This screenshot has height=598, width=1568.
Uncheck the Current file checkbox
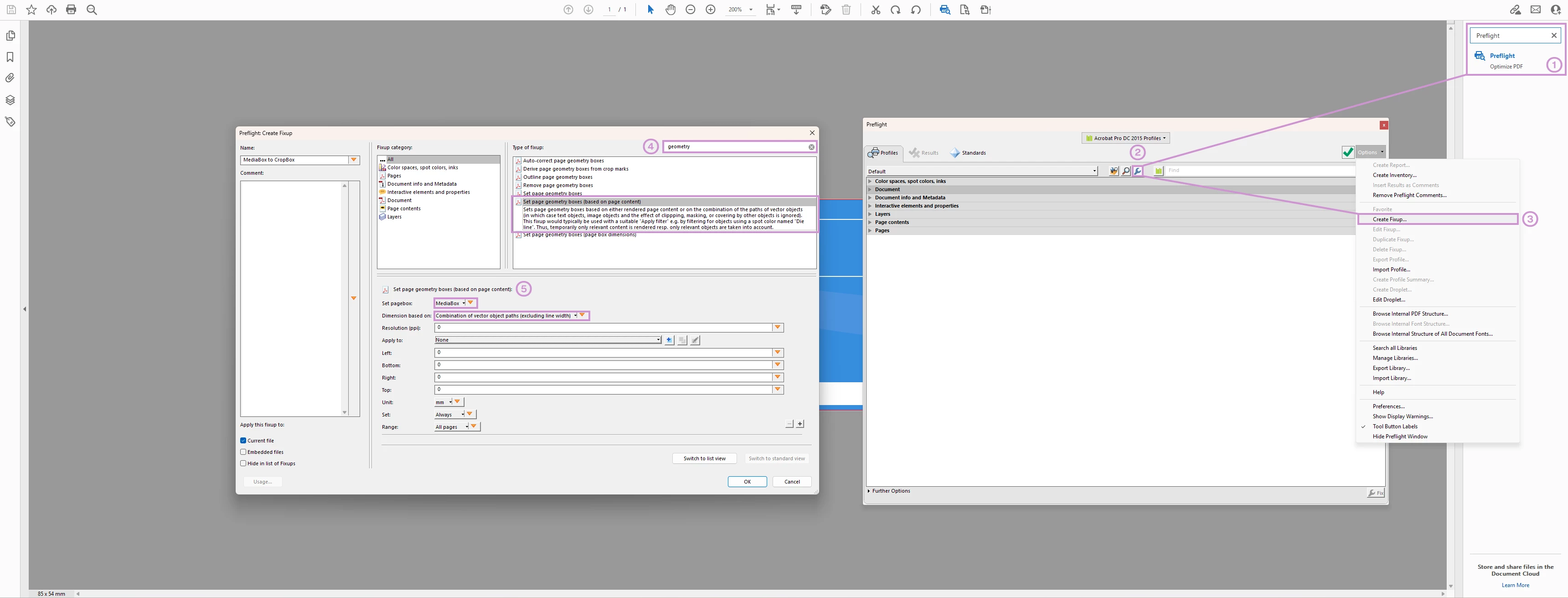click(x=243, y=440)
